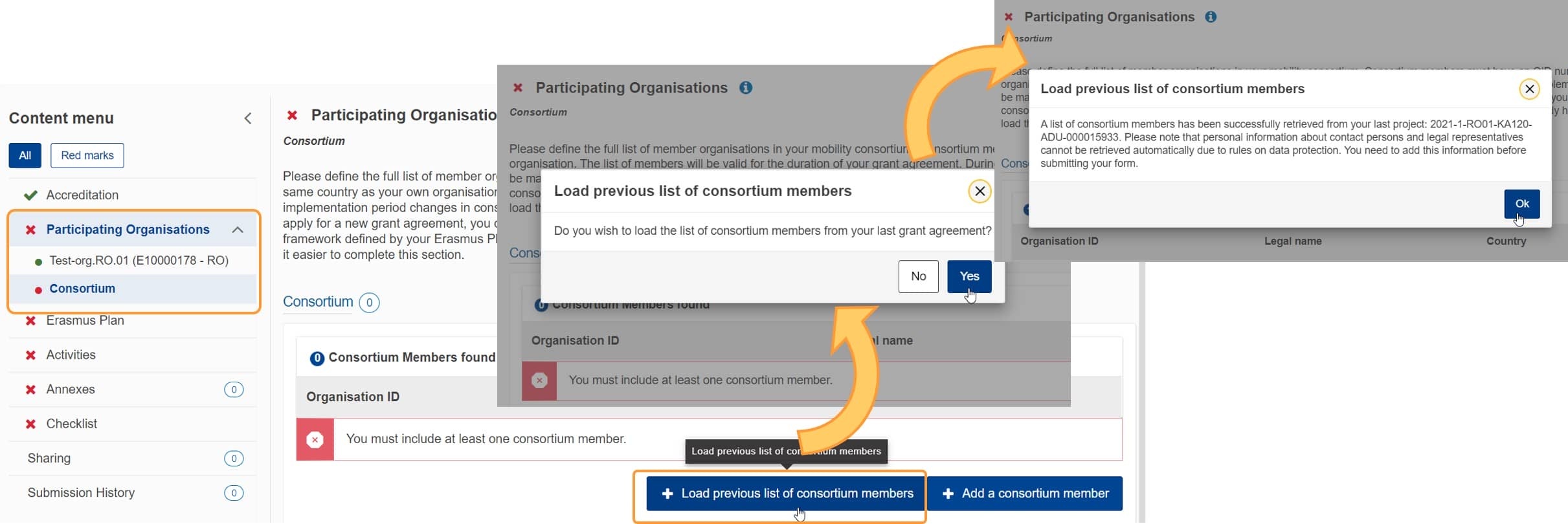Click the Submission History count badge
Screen dimensions: 1568x524
coord(234,493)
